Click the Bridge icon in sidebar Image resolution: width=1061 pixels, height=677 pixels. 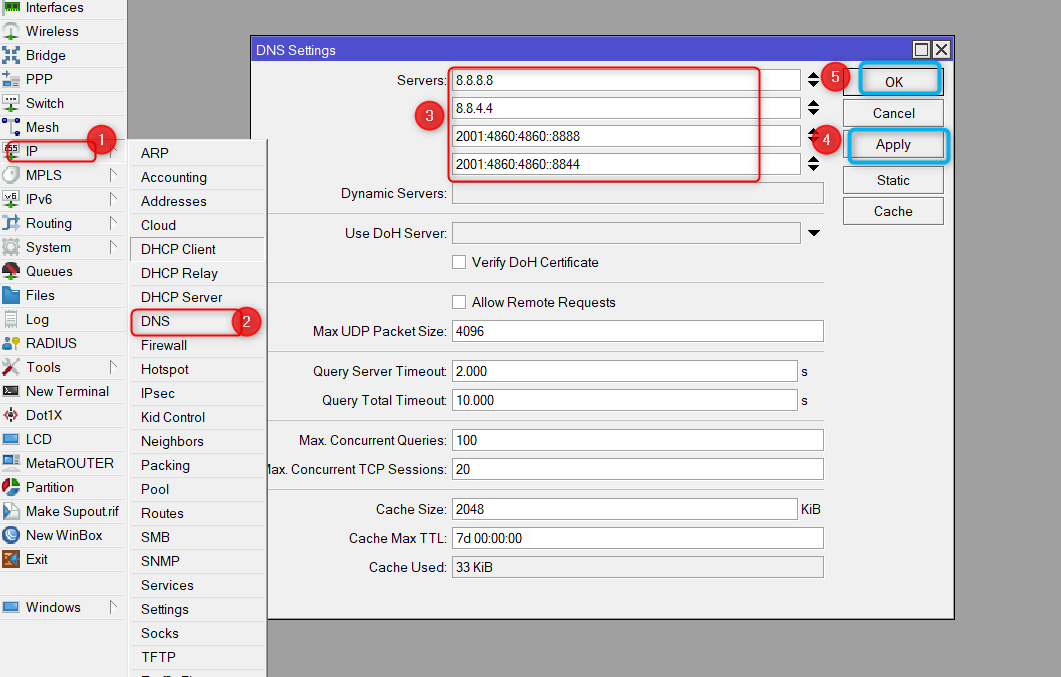(11, 55)
